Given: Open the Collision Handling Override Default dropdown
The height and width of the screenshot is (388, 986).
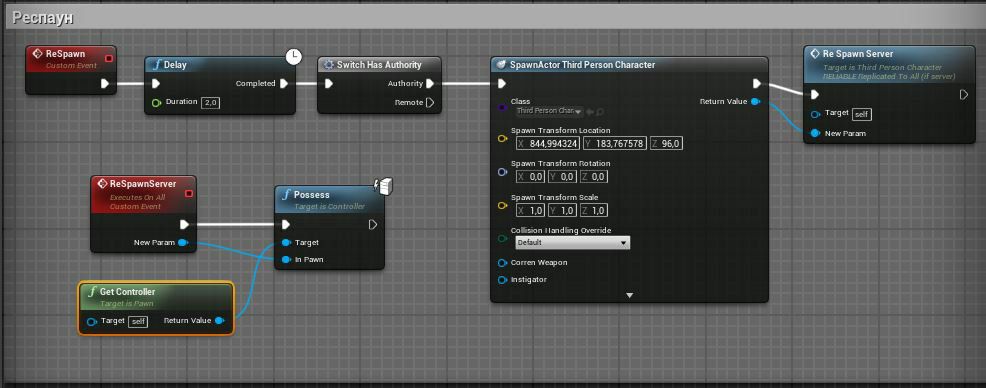Looking at the screenshot, I should pyautogui.click(x=572, y=243).
